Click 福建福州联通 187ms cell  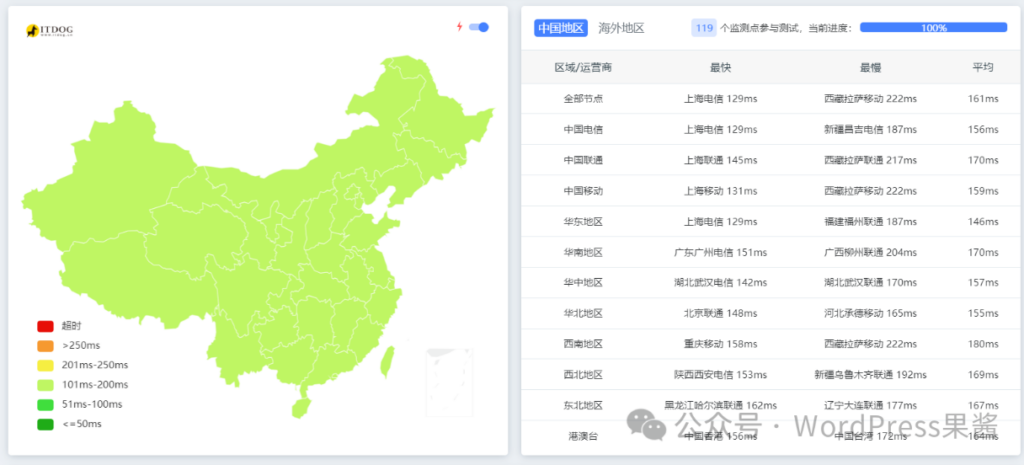point(871,221)
